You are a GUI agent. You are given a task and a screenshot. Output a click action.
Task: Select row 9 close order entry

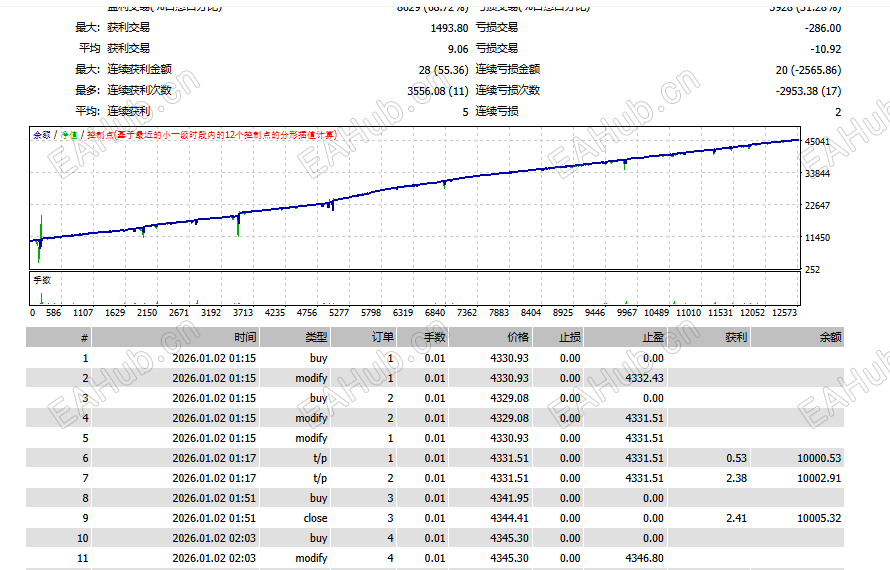click(x=435, y=518)
